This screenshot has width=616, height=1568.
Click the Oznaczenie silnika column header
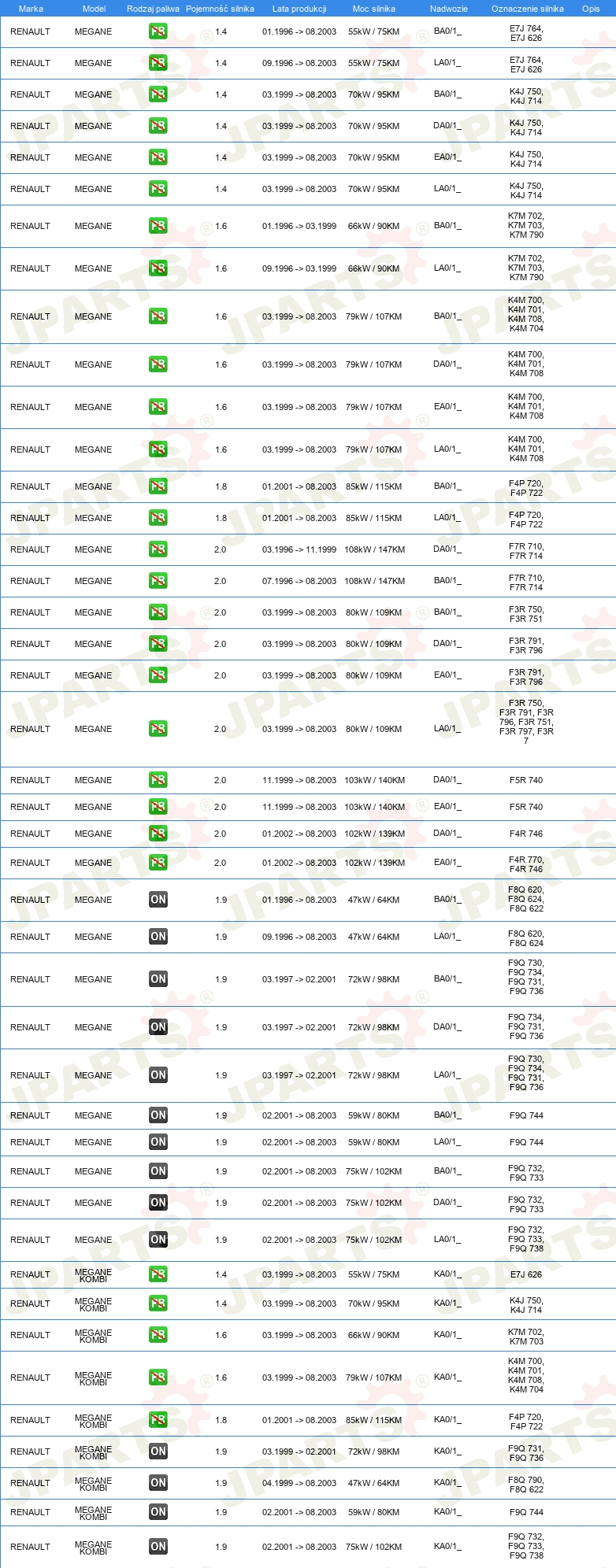point(528,9)
